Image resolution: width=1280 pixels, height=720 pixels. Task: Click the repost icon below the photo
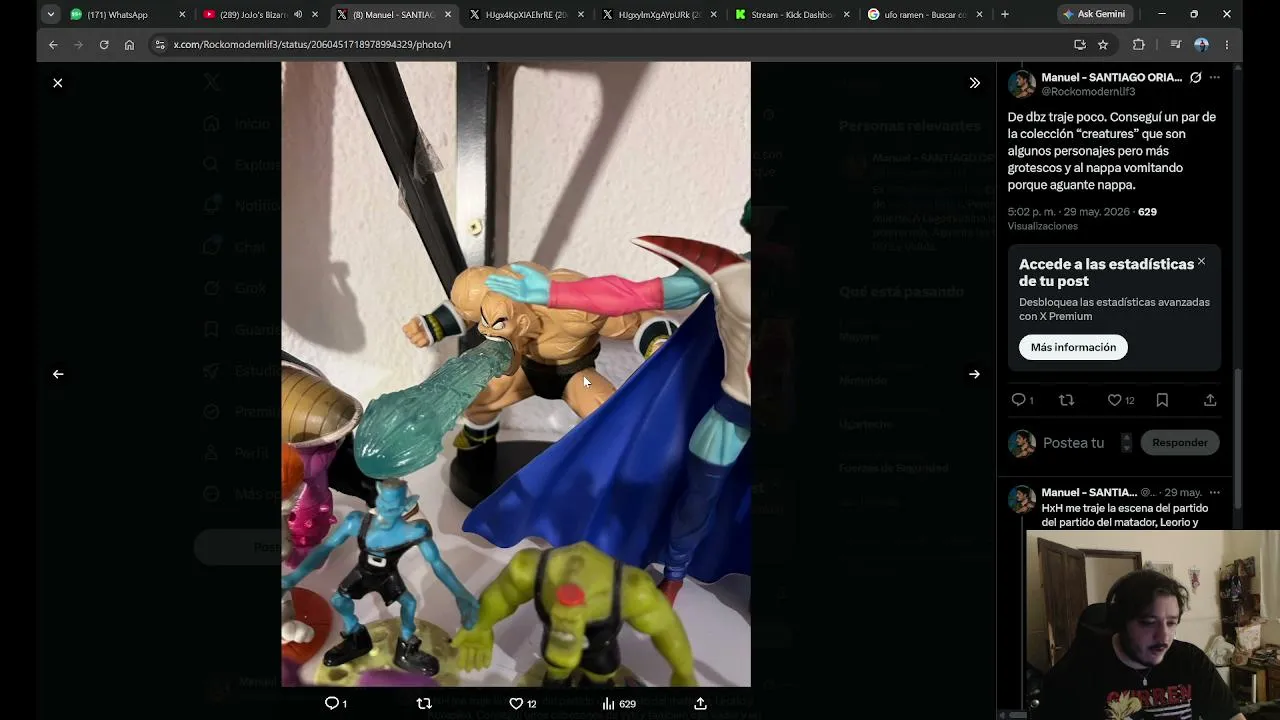[424, 704]
